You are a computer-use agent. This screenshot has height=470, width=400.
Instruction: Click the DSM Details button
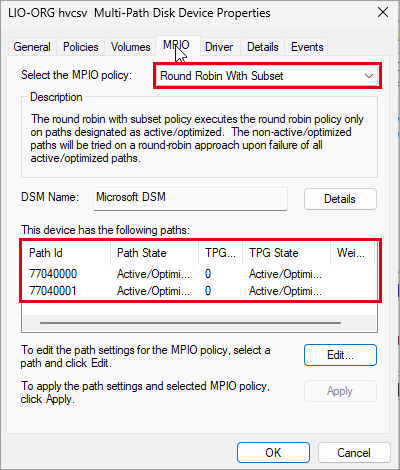[x=340, y=199]
